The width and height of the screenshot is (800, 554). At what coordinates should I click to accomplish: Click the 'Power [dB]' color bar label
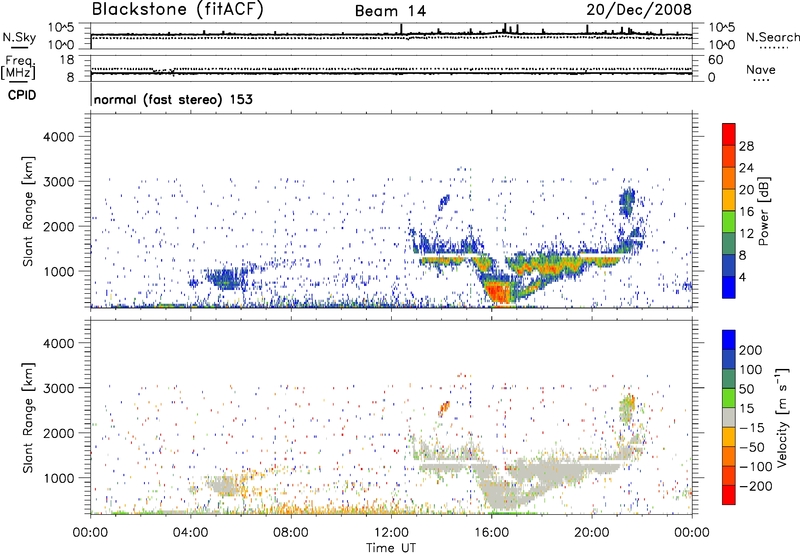click(x=764, y=211)
